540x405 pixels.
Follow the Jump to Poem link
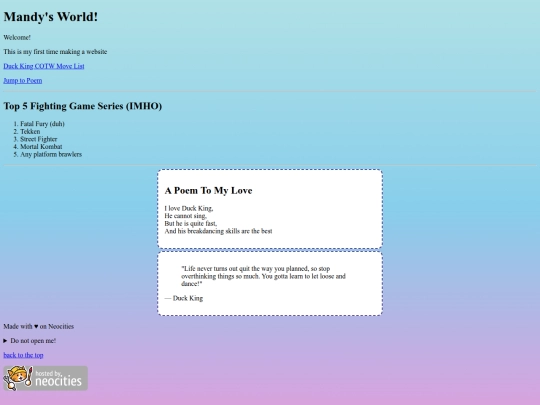point(23,81)
